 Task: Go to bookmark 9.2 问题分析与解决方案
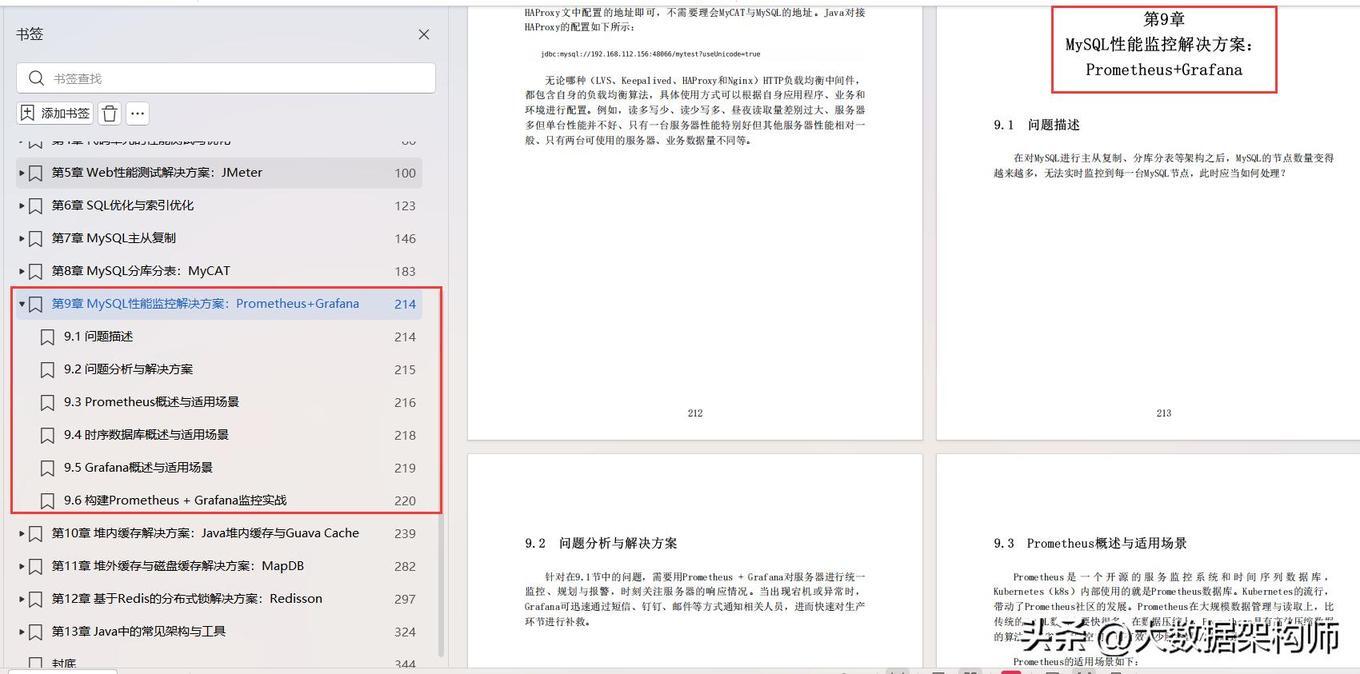128,370
